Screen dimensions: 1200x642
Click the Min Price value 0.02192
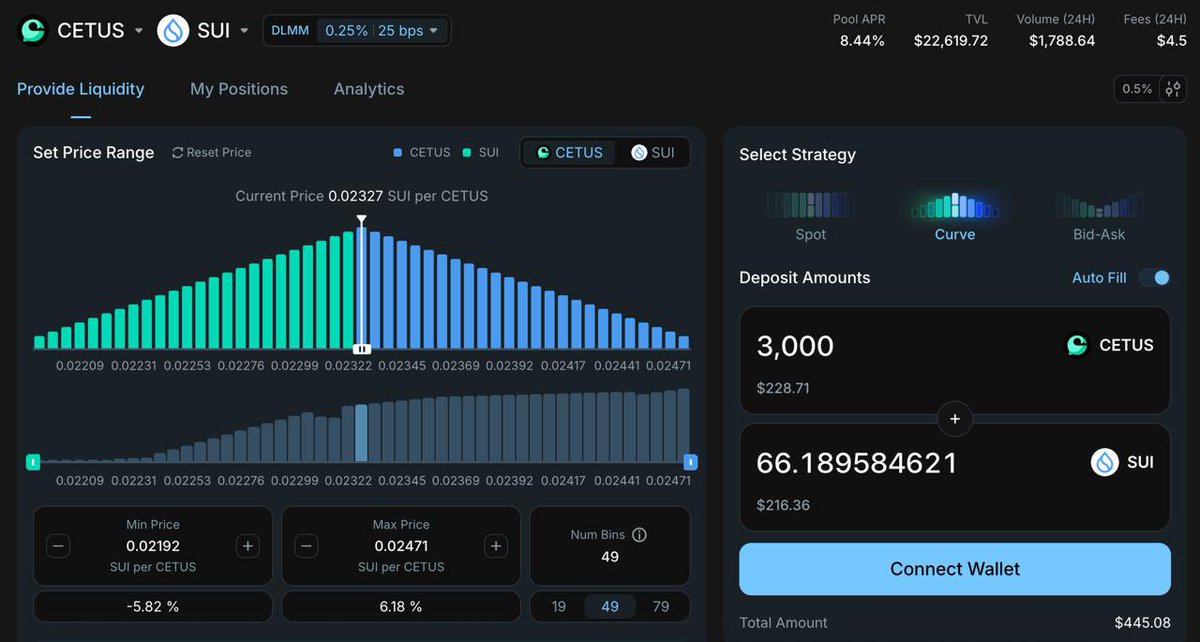point(153,546)
